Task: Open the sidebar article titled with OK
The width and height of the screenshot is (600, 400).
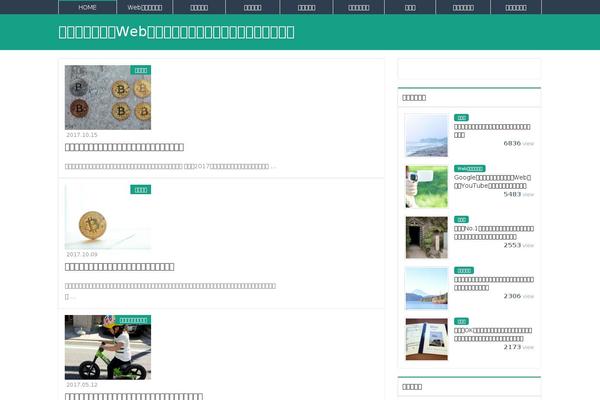Action: click(x=493, y=334)
